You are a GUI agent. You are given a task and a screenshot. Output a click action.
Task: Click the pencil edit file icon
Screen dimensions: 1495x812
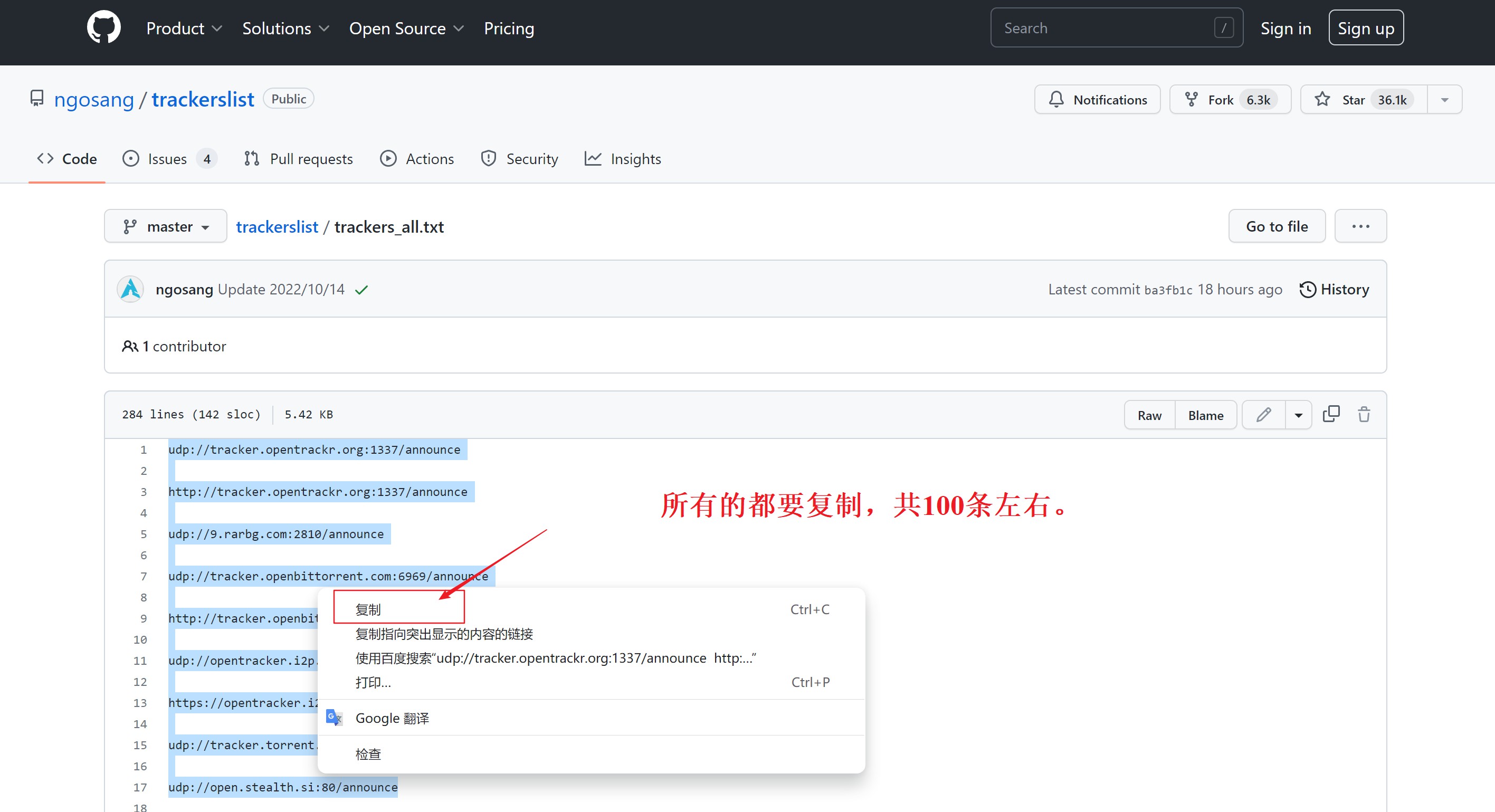click(x=1263, y=415)
